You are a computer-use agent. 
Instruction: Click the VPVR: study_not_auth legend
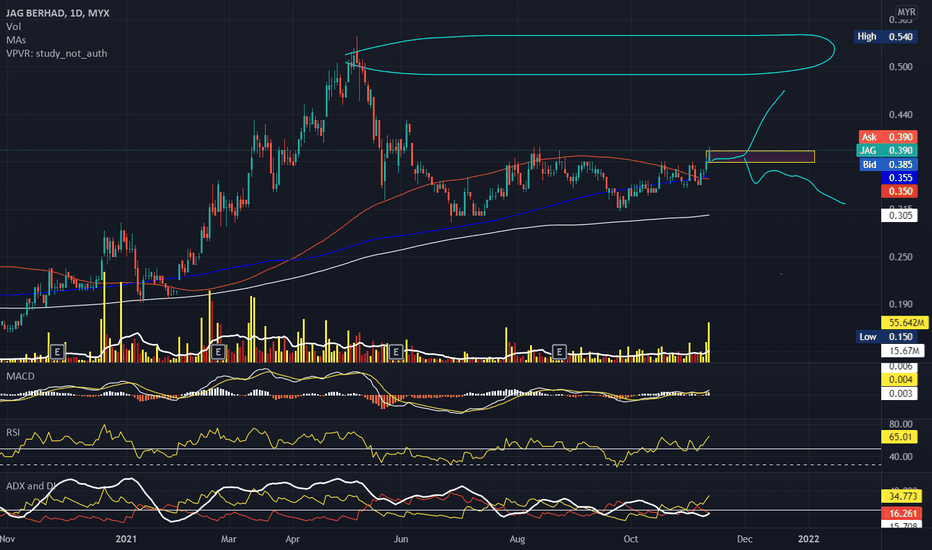point(56,54)
